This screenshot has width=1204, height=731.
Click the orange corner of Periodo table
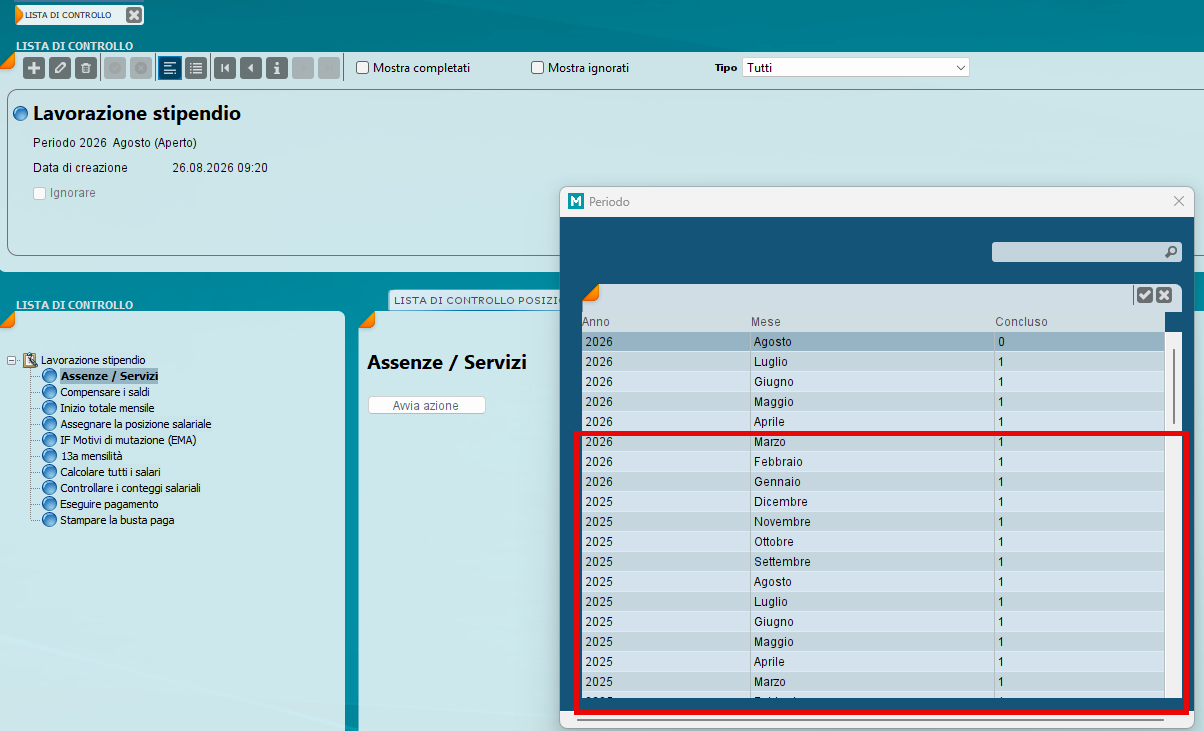590,292
